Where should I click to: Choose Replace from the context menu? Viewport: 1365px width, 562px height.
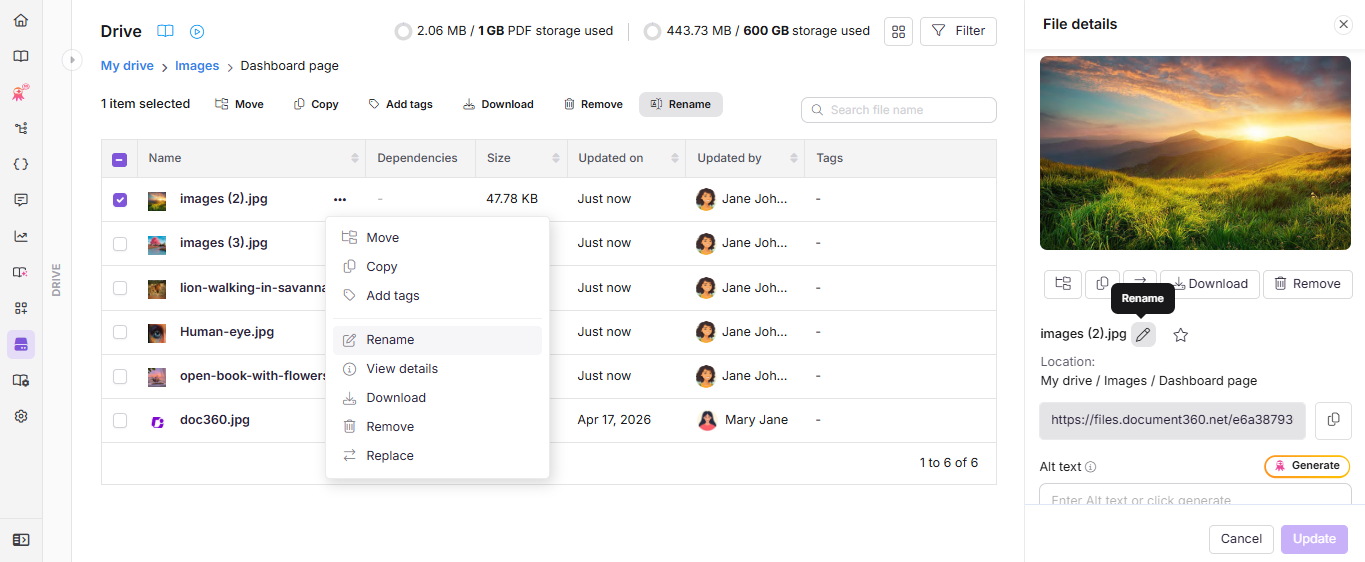[x=437, y=456]
